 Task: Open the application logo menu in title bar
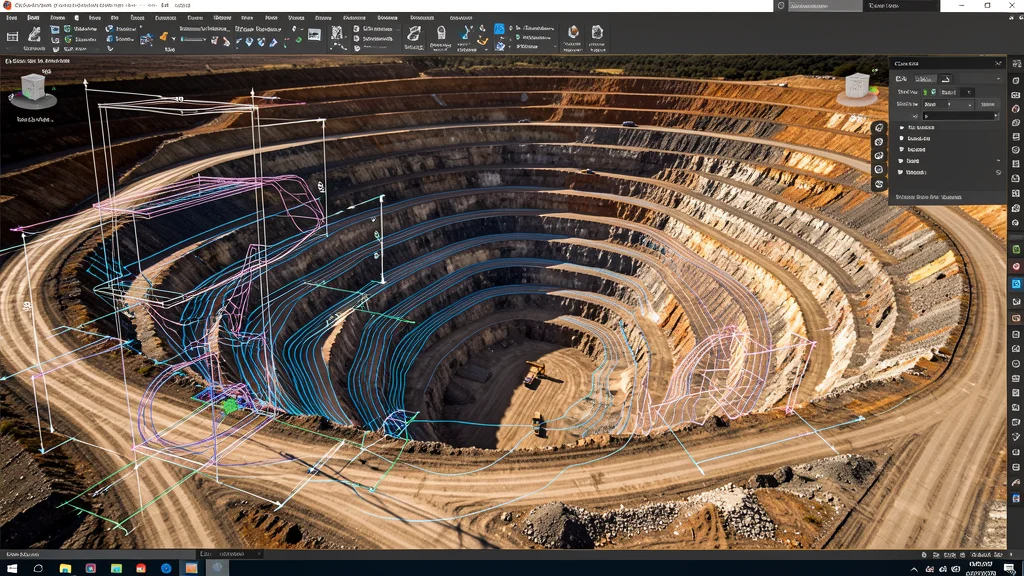coord(7,5)
